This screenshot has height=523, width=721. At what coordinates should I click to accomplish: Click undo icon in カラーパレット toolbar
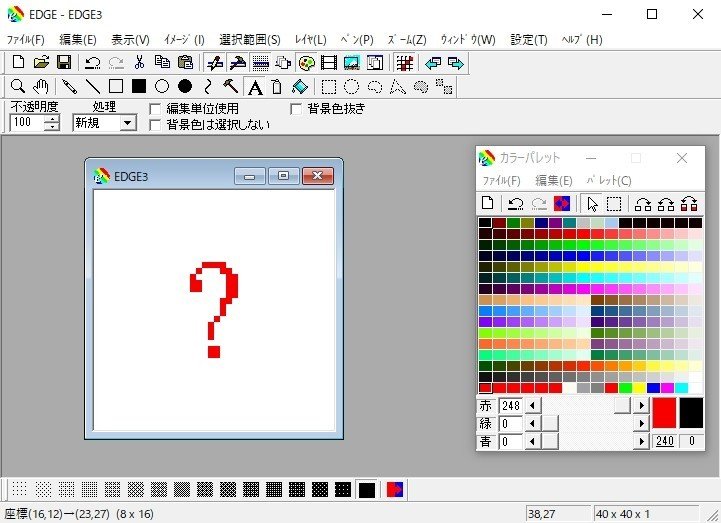tap(515, 203)
